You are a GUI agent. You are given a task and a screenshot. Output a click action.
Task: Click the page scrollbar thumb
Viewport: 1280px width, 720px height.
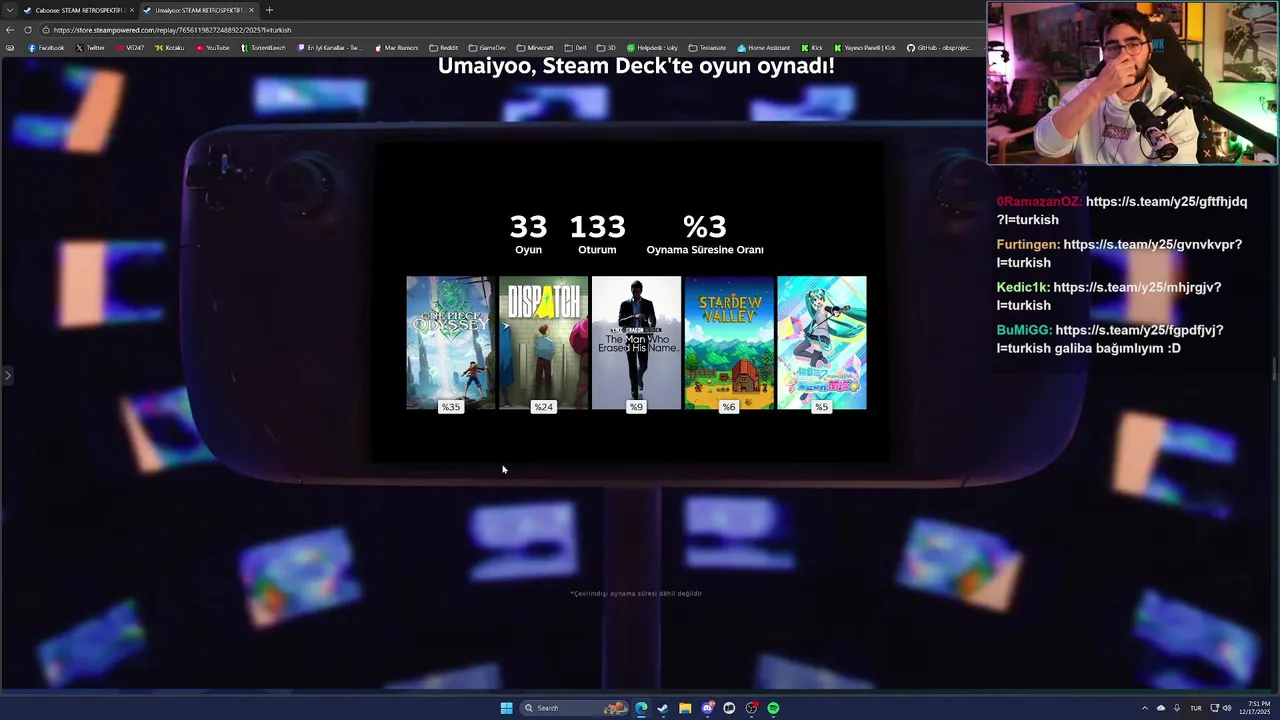tap(1274, 370)
